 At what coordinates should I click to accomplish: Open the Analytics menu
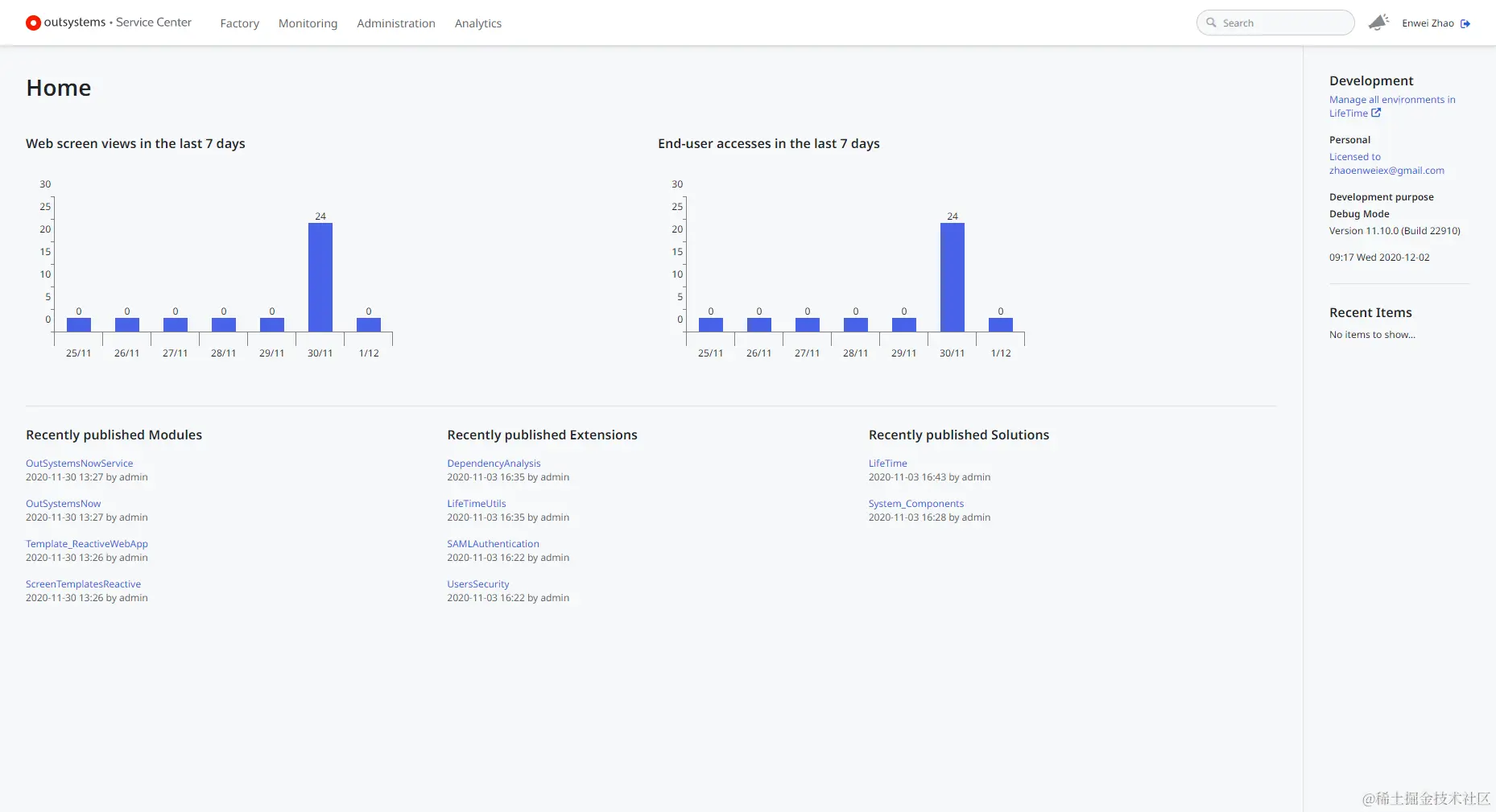tap(478, 23)
